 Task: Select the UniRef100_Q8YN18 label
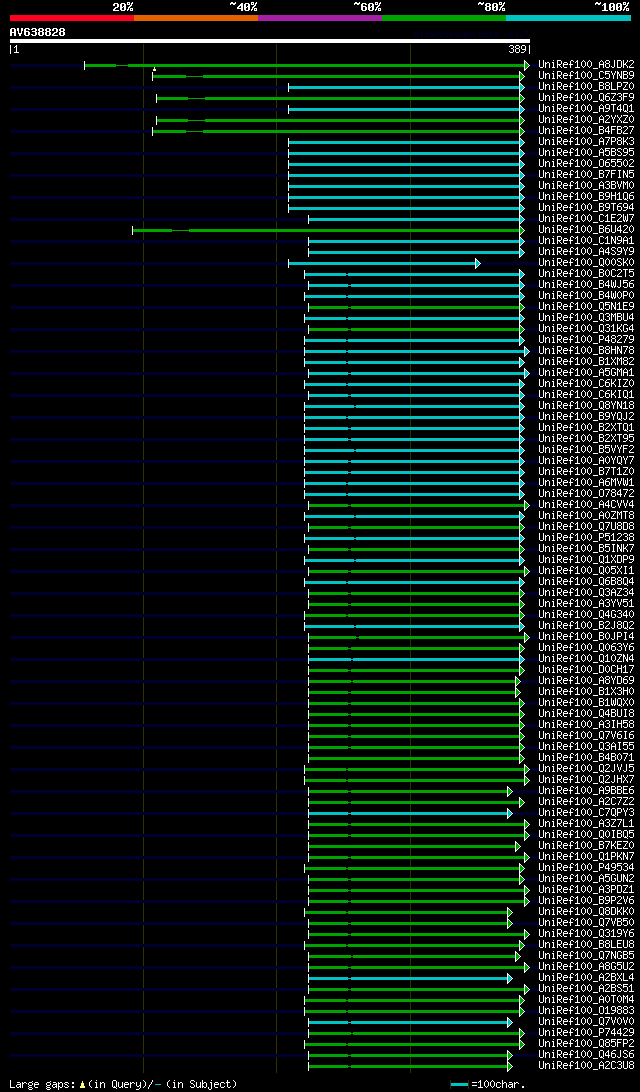[586, 405]
